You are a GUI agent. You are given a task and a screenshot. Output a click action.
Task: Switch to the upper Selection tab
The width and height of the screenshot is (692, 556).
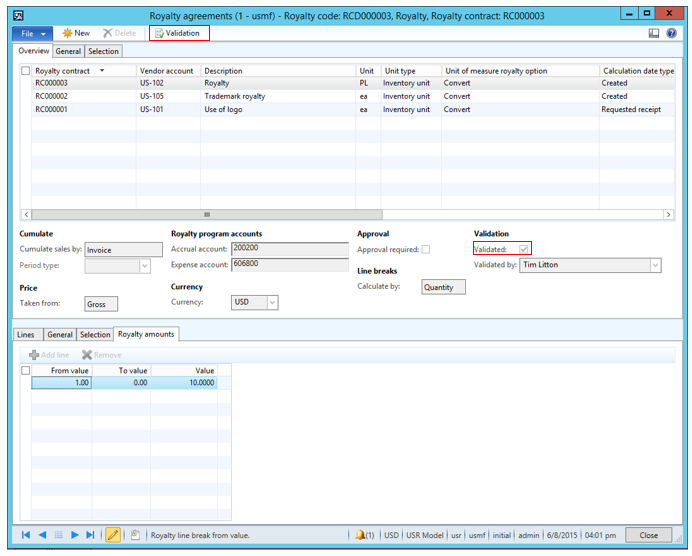[x=102, y=51]
